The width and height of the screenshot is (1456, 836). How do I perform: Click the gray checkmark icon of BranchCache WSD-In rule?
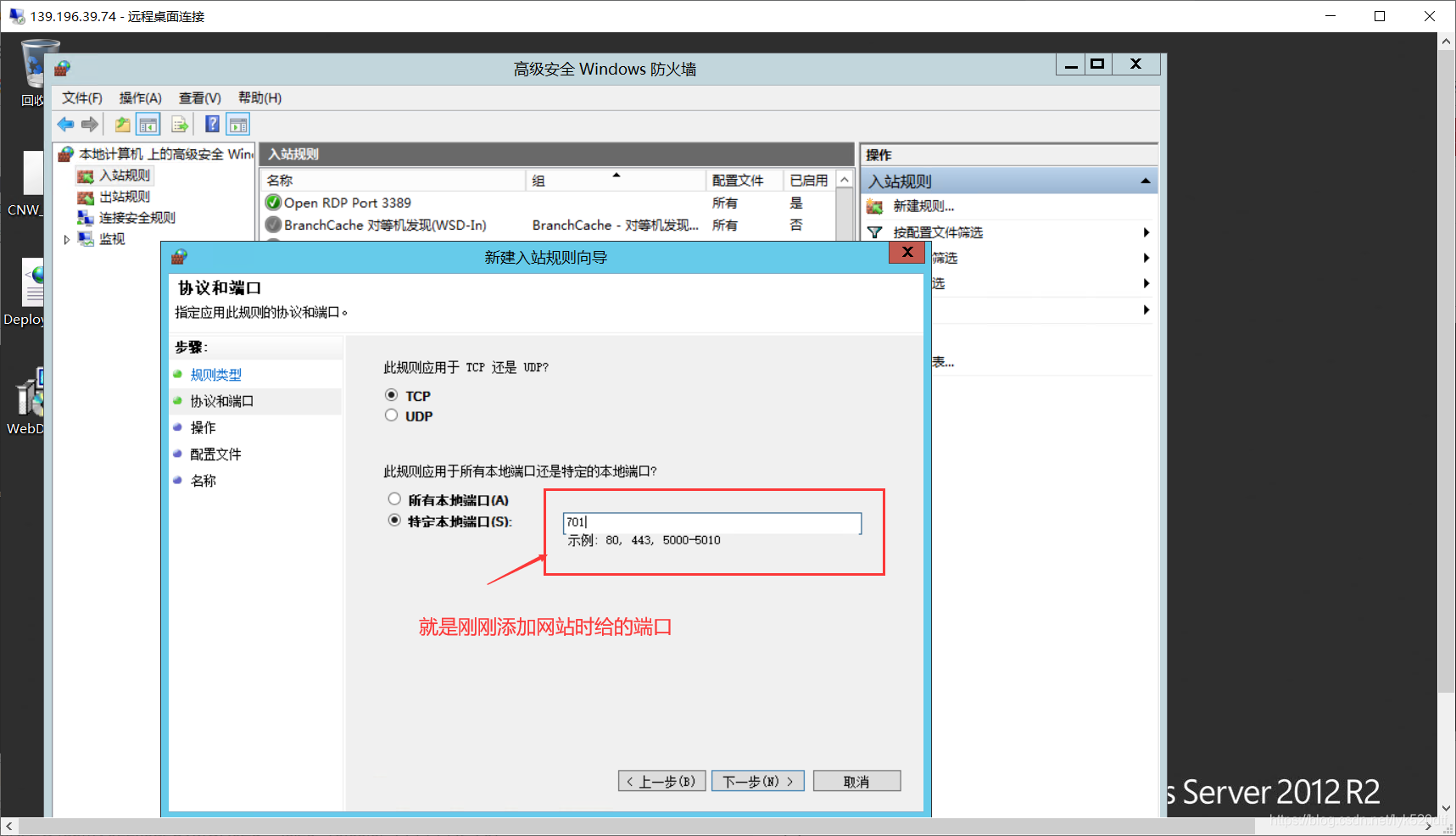[x=273, y=225]
